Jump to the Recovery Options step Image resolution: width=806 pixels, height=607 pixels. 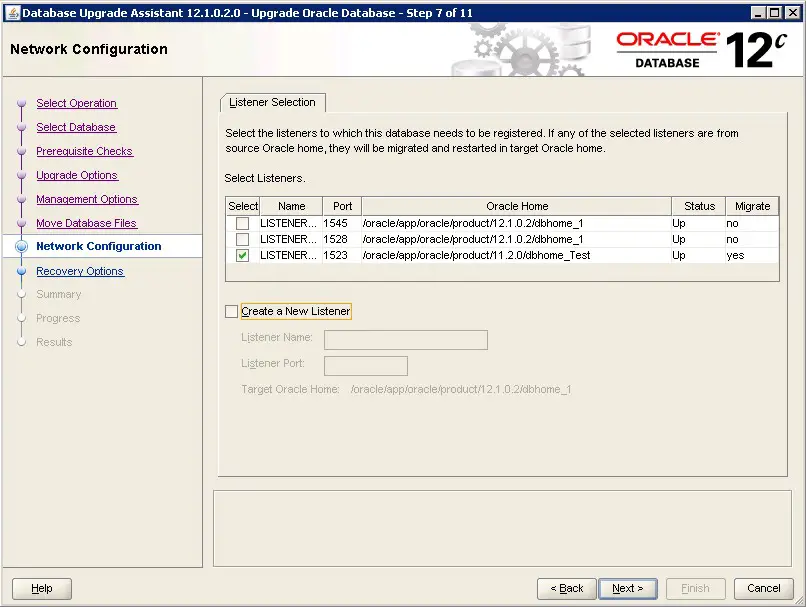[80, 271]
